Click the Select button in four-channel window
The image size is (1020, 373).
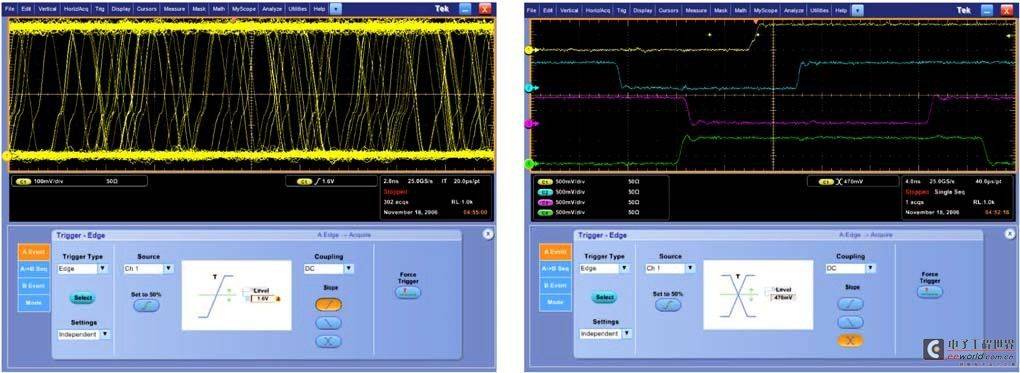click(x=604, y=297)
